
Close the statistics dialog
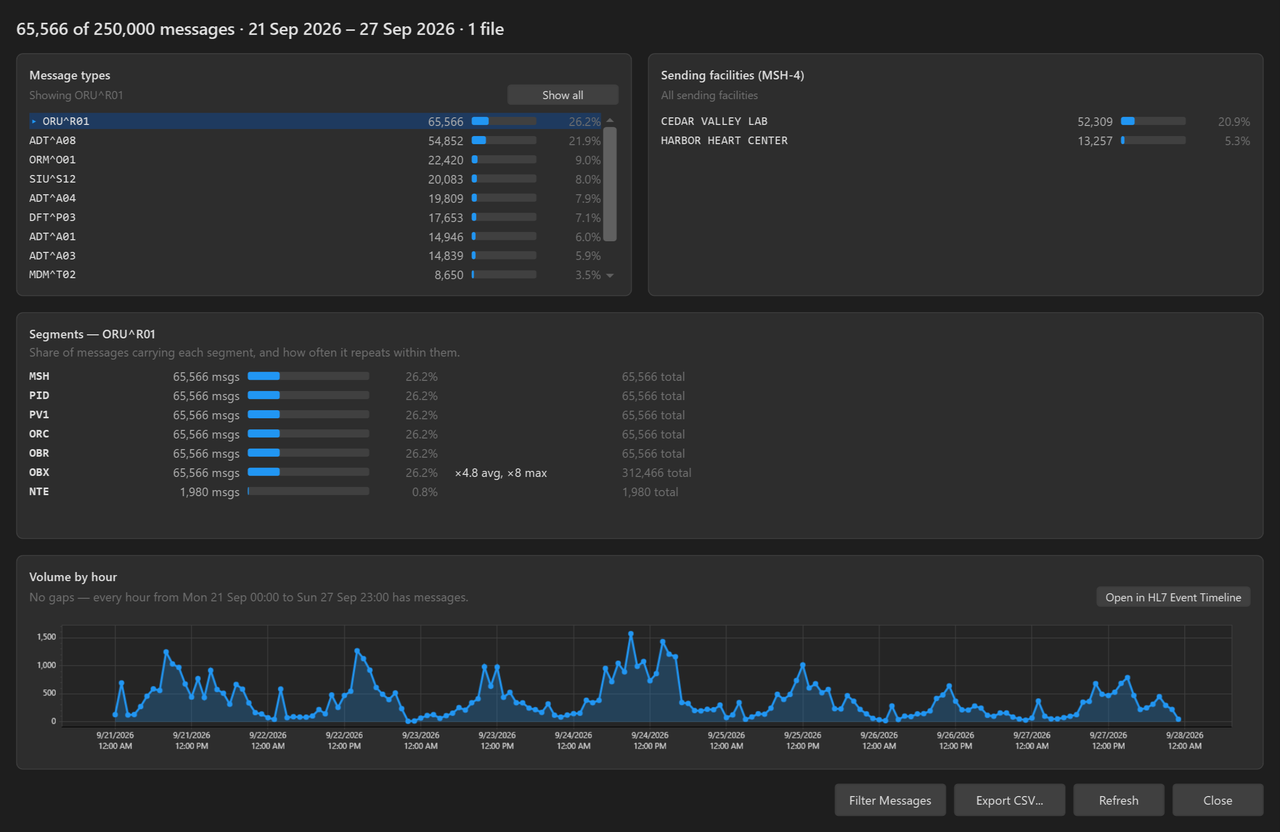pos(1217,800)
